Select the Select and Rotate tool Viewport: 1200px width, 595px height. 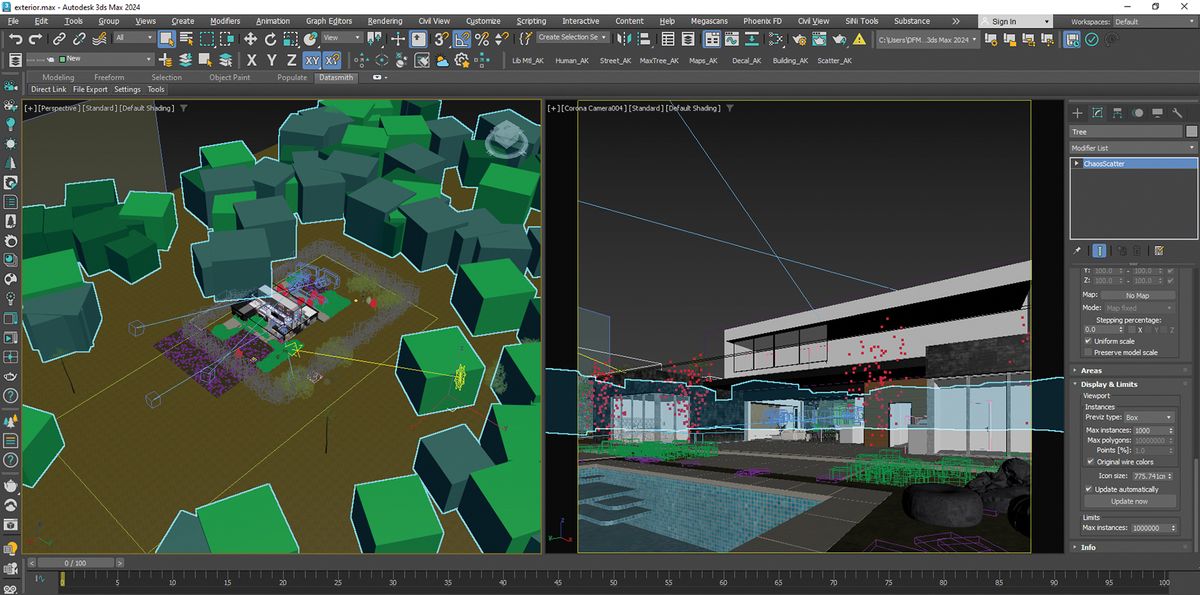point(270,38)
